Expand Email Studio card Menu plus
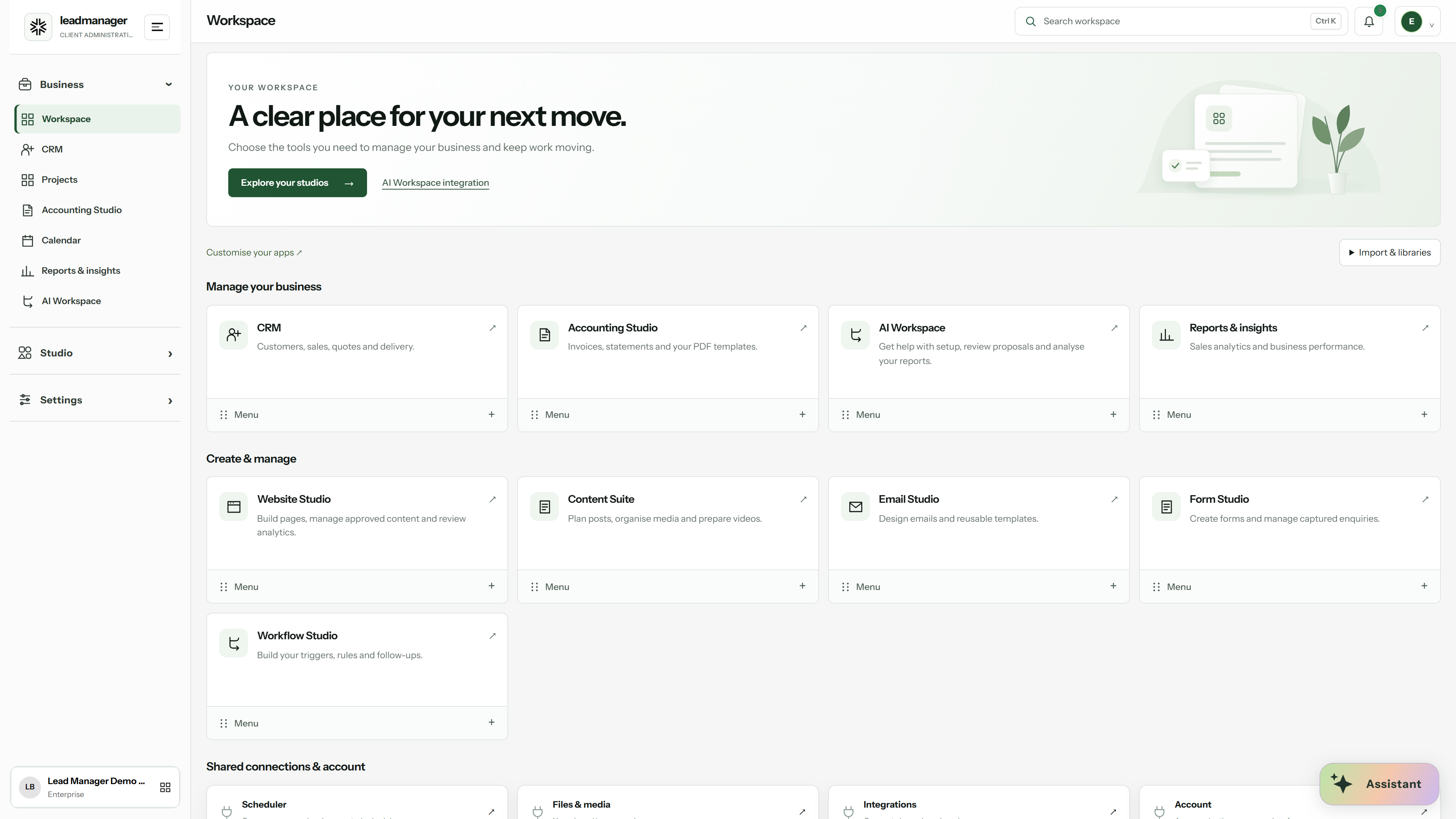This screenshot has height=819, width=1456. click(1113, 586)
